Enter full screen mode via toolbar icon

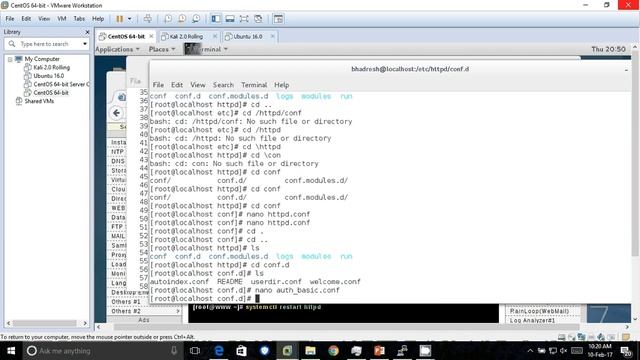pos(244,19)
